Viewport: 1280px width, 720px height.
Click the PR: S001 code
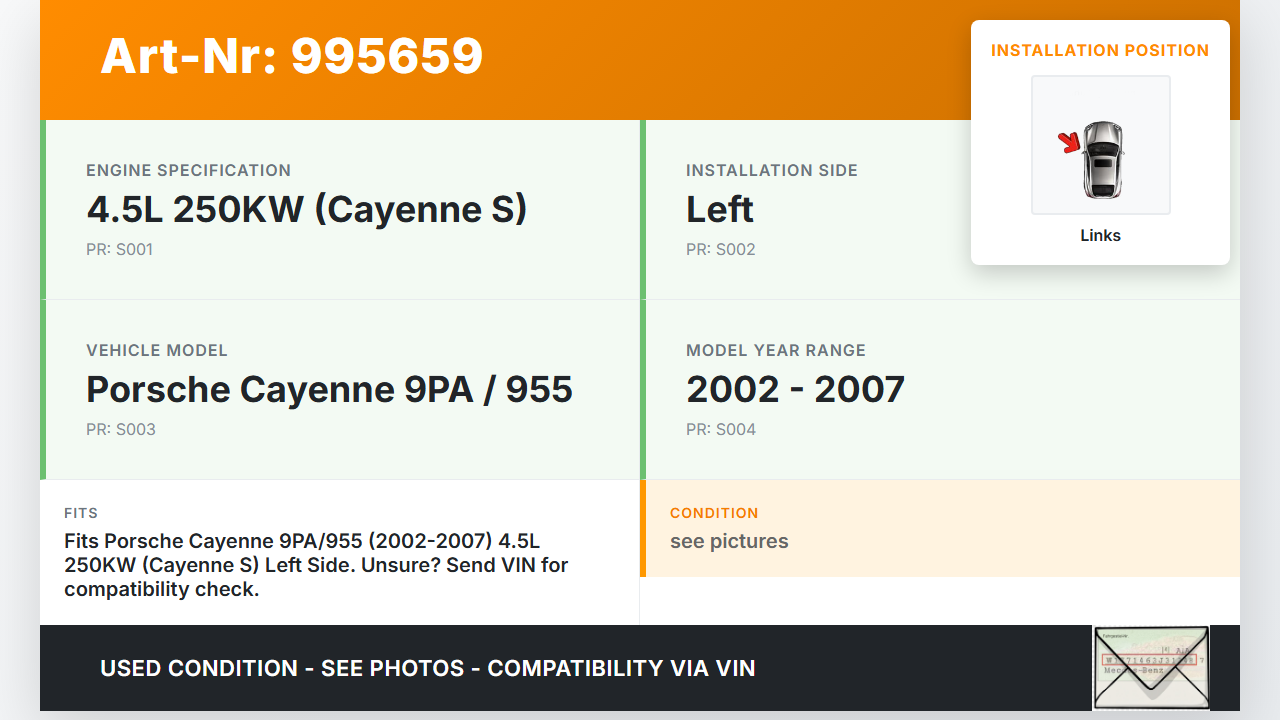tap(119, 249)
